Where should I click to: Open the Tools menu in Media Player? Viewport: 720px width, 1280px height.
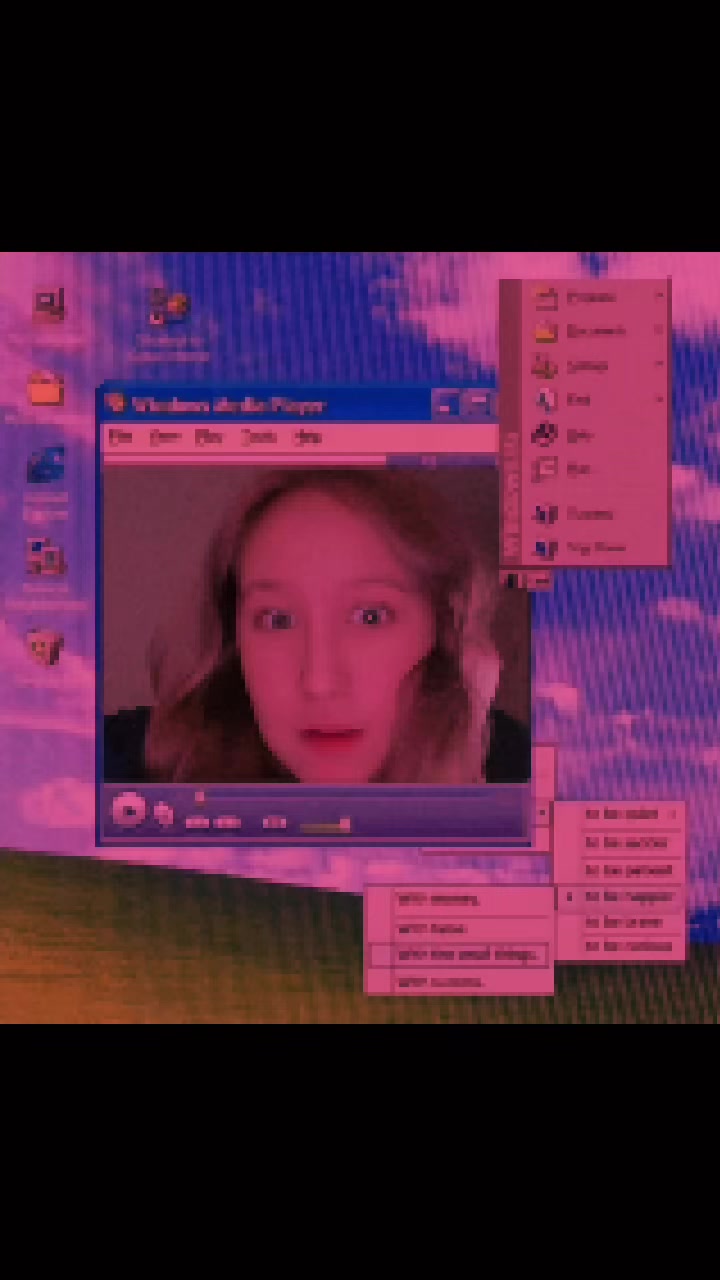click(x=258, y=437)
